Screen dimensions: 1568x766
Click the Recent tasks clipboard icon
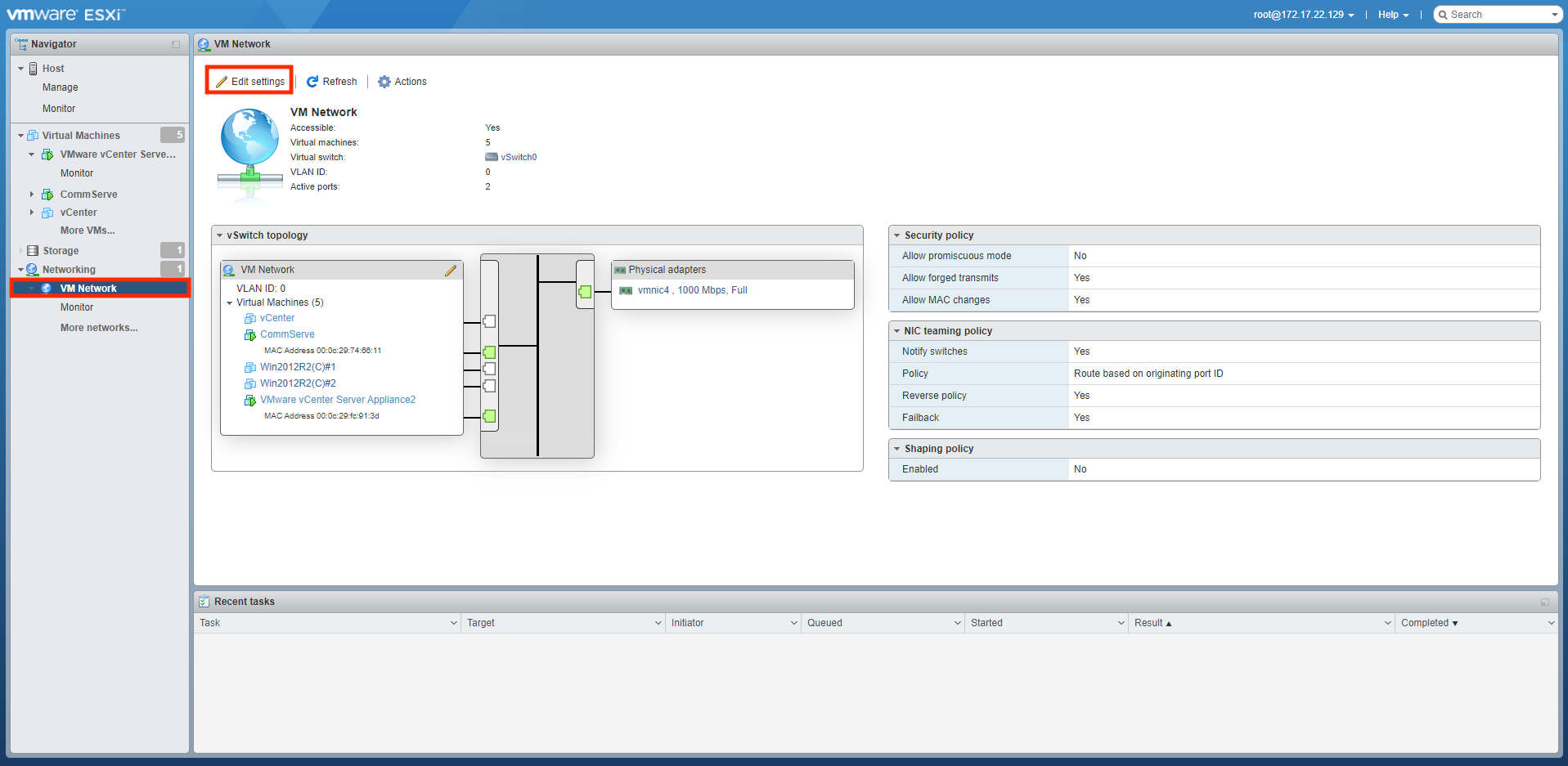pyautogui.click(x=204, y=602)
